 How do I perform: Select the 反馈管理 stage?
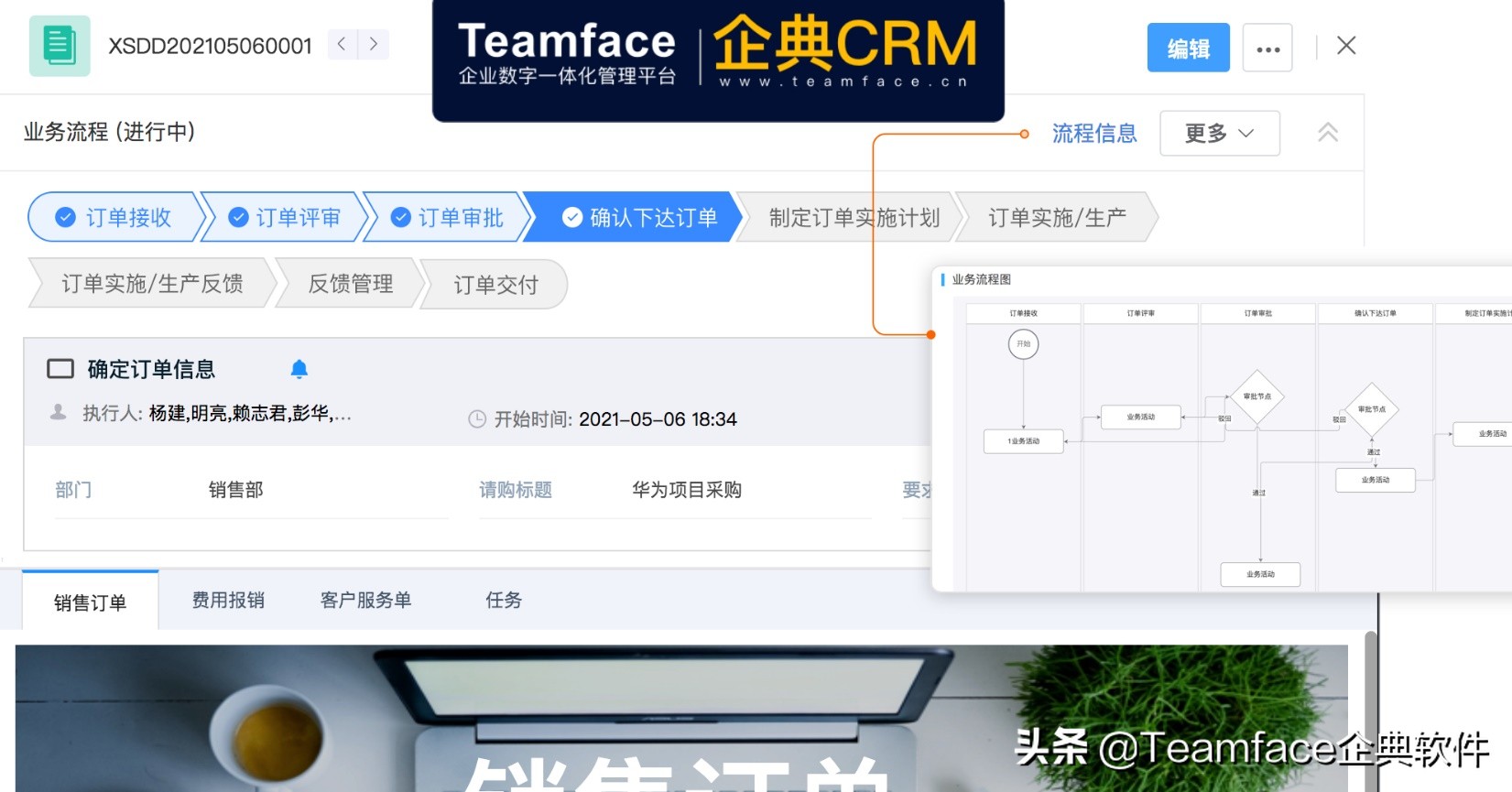[x=351, y=284]
